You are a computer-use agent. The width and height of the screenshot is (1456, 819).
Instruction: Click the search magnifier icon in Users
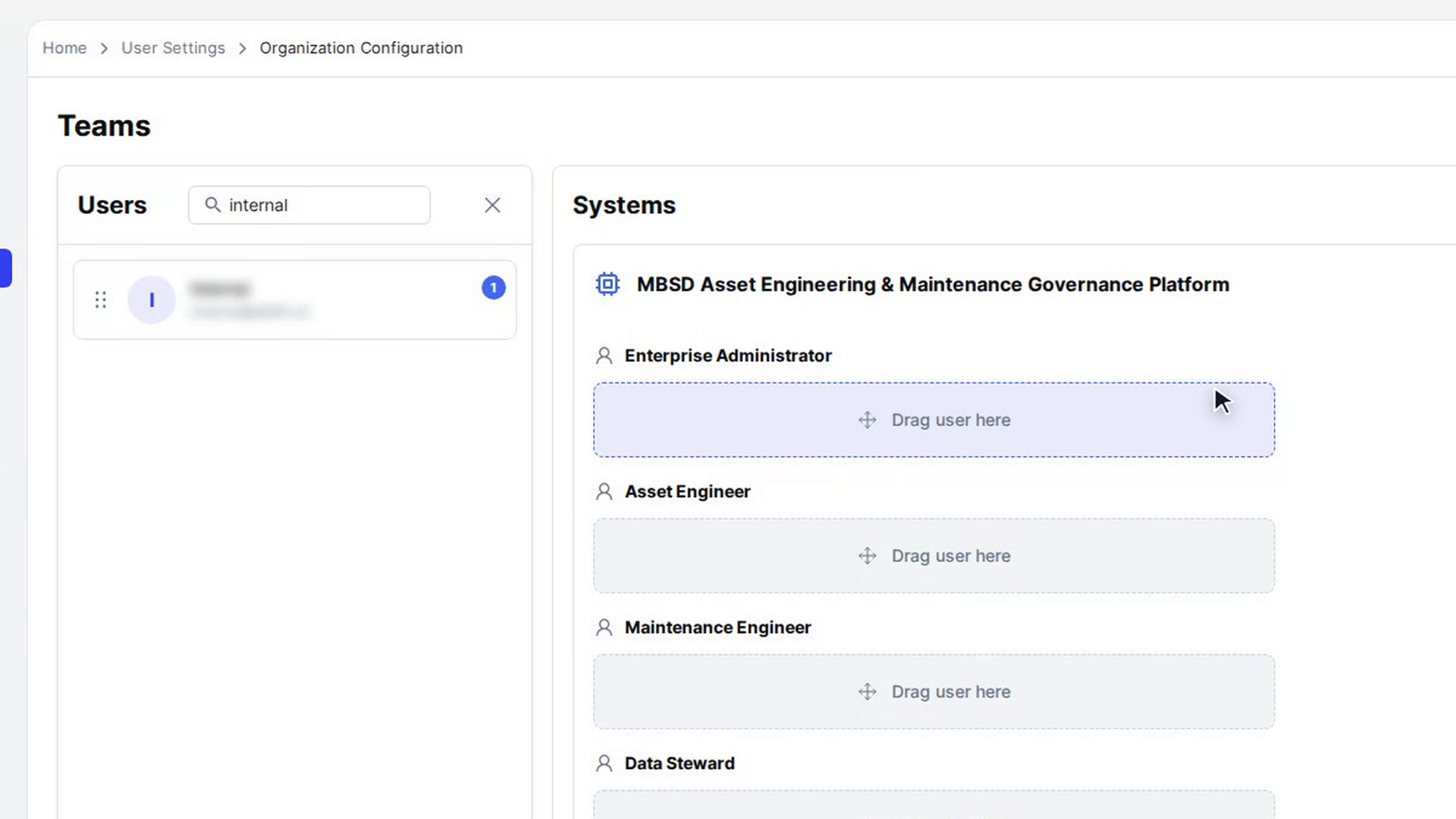[212, 205]
